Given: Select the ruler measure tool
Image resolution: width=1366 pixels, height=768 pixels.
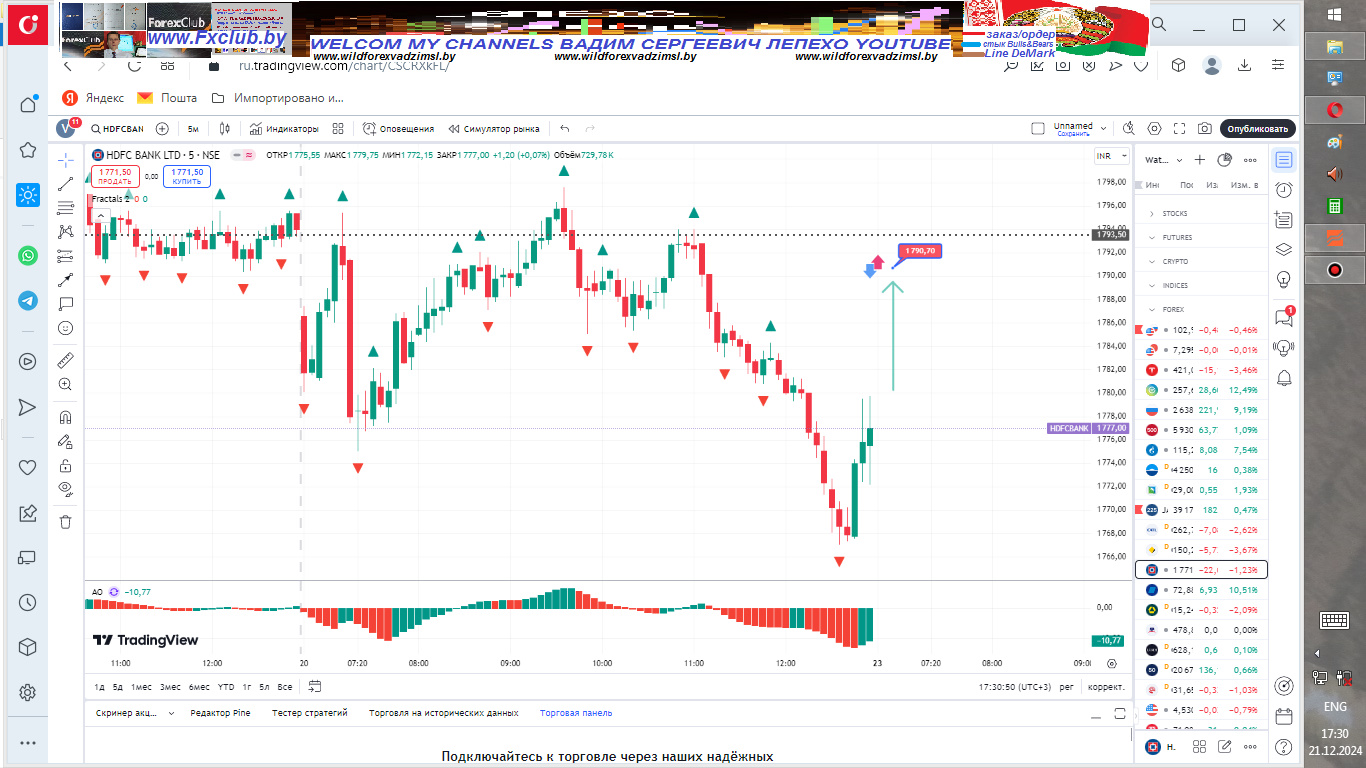Looking at the screenshot, I should tap(66, 360).
